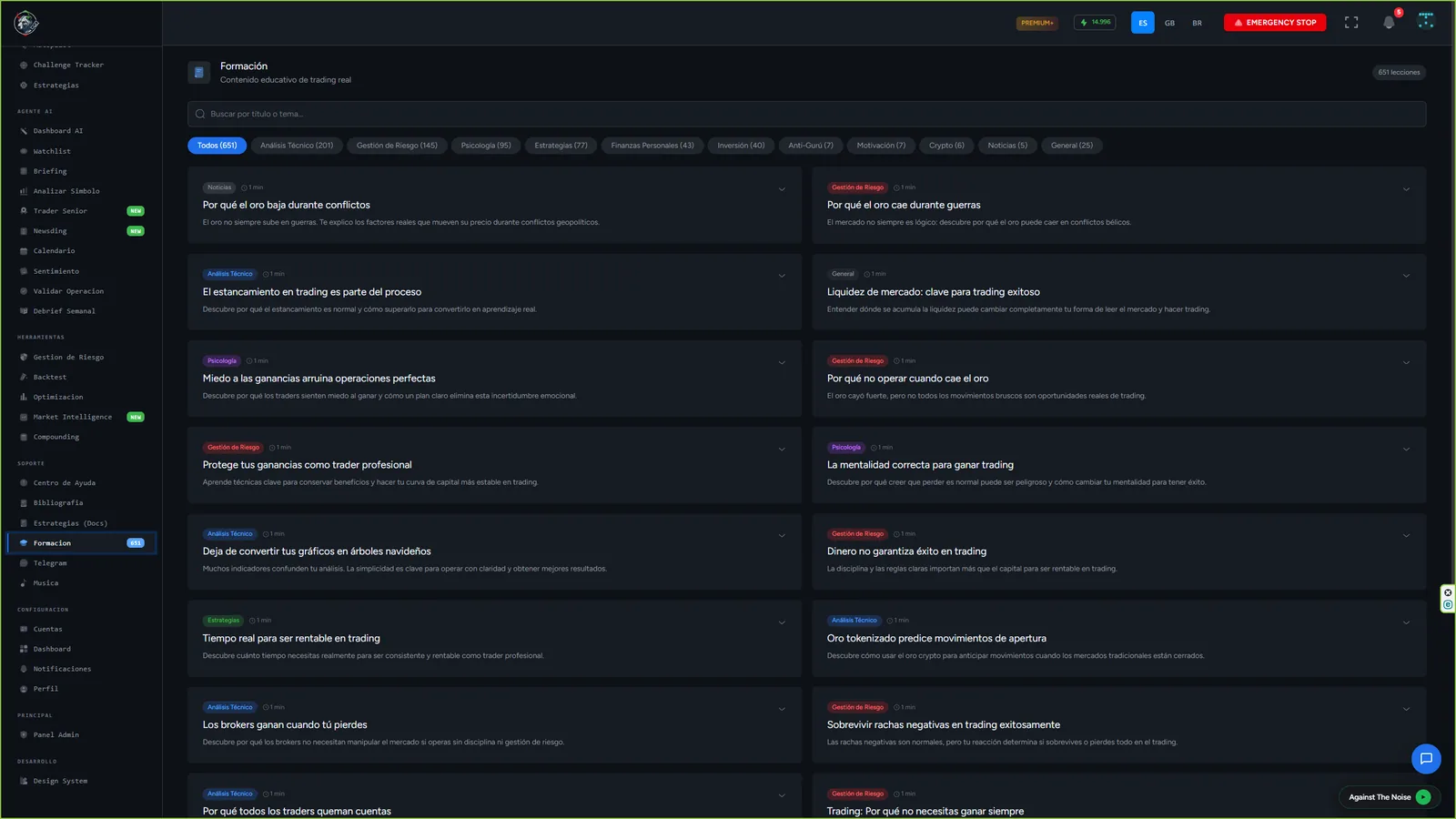1456x819 pixels.
Task: Focus the 'Buscar por título o tema' search field
Action: (806, 114)
